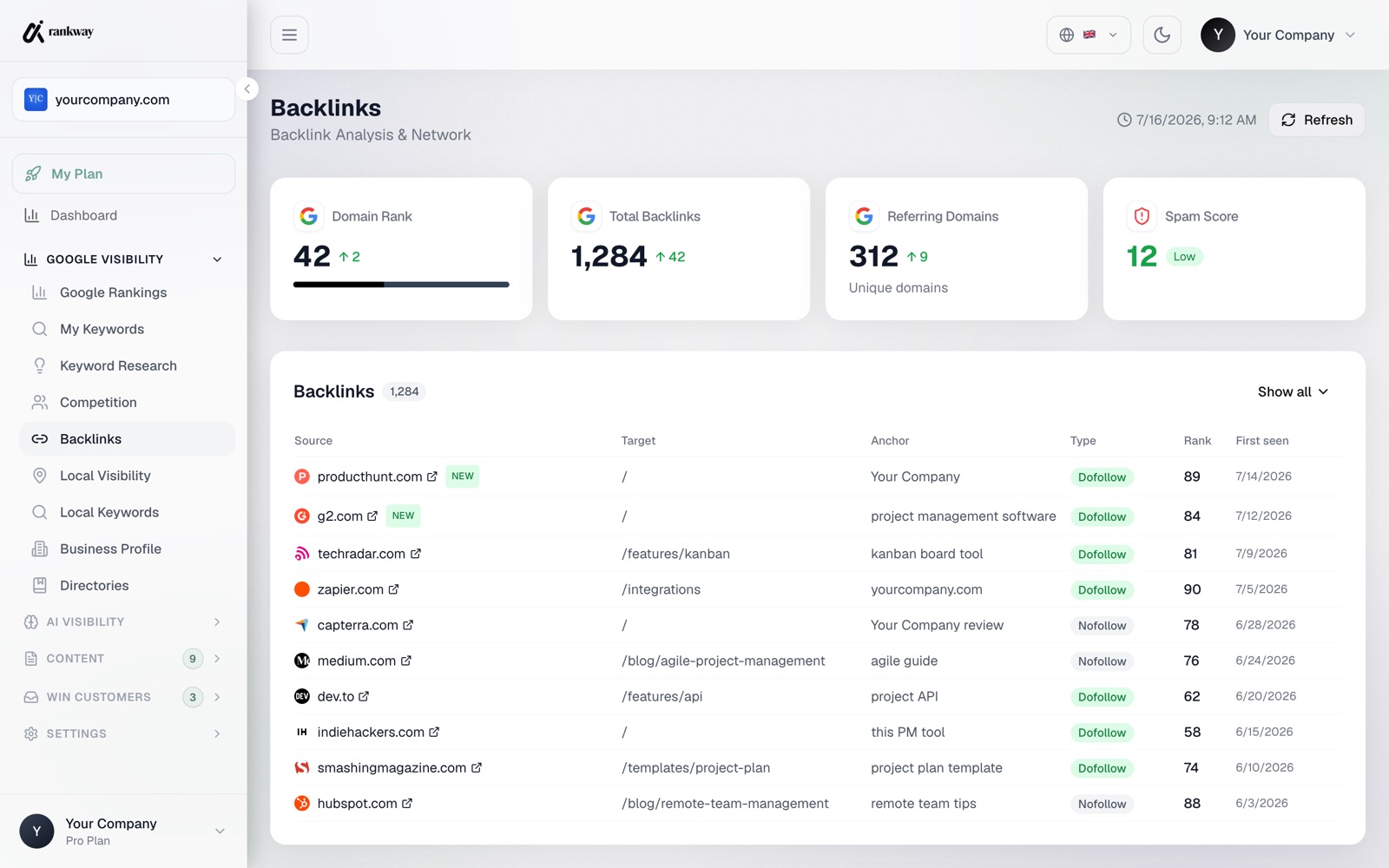This screenshot has width=1389, height=868.
Task: Select Backlinks in the sidebar
Action: tap(127, 439)
